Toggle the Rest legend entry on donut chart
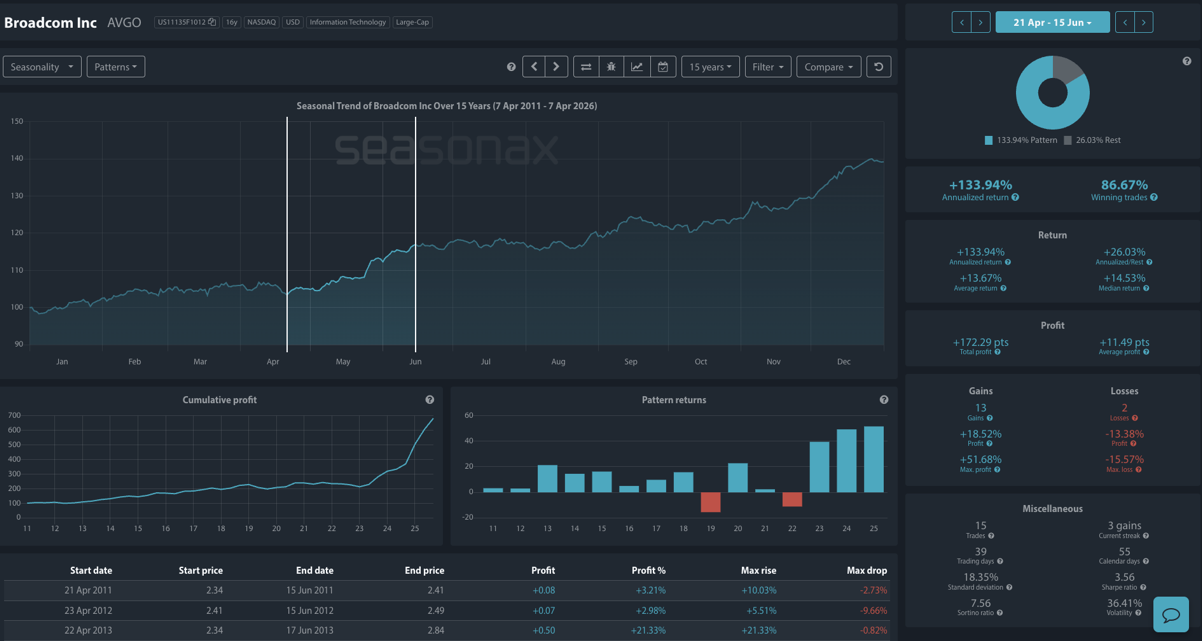This screenshot has width=1202, height=641. [x=1094, y=141]
